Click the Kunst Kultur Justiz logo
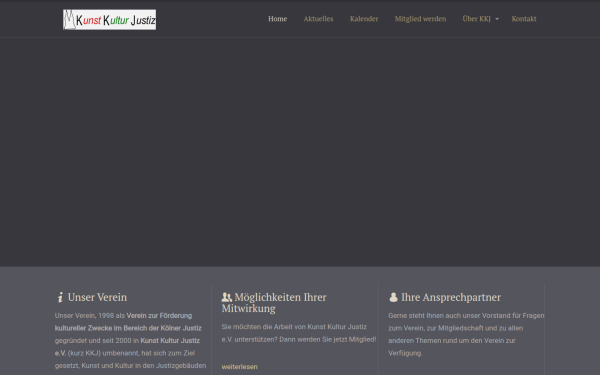 tap(109, 20)
